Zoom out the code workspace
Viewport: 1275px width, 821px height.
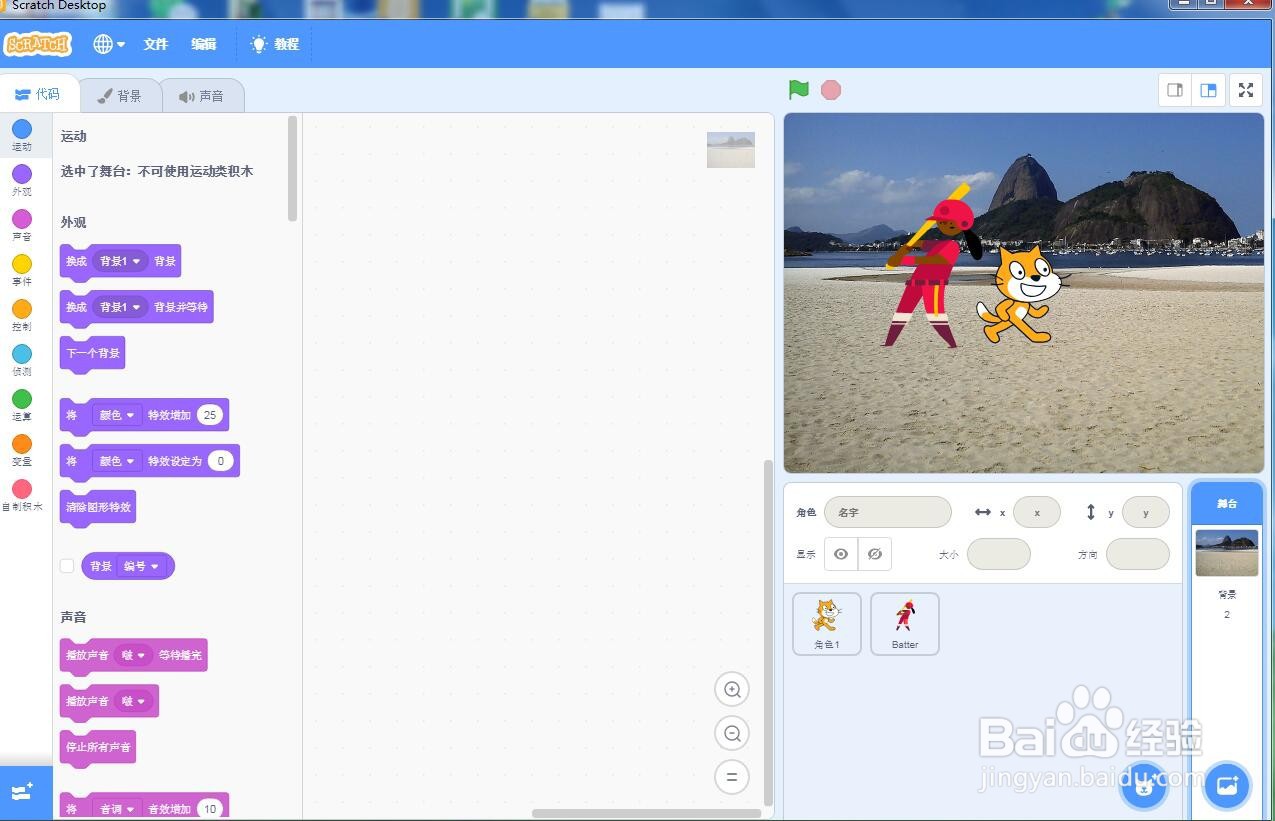click(732, 733)
